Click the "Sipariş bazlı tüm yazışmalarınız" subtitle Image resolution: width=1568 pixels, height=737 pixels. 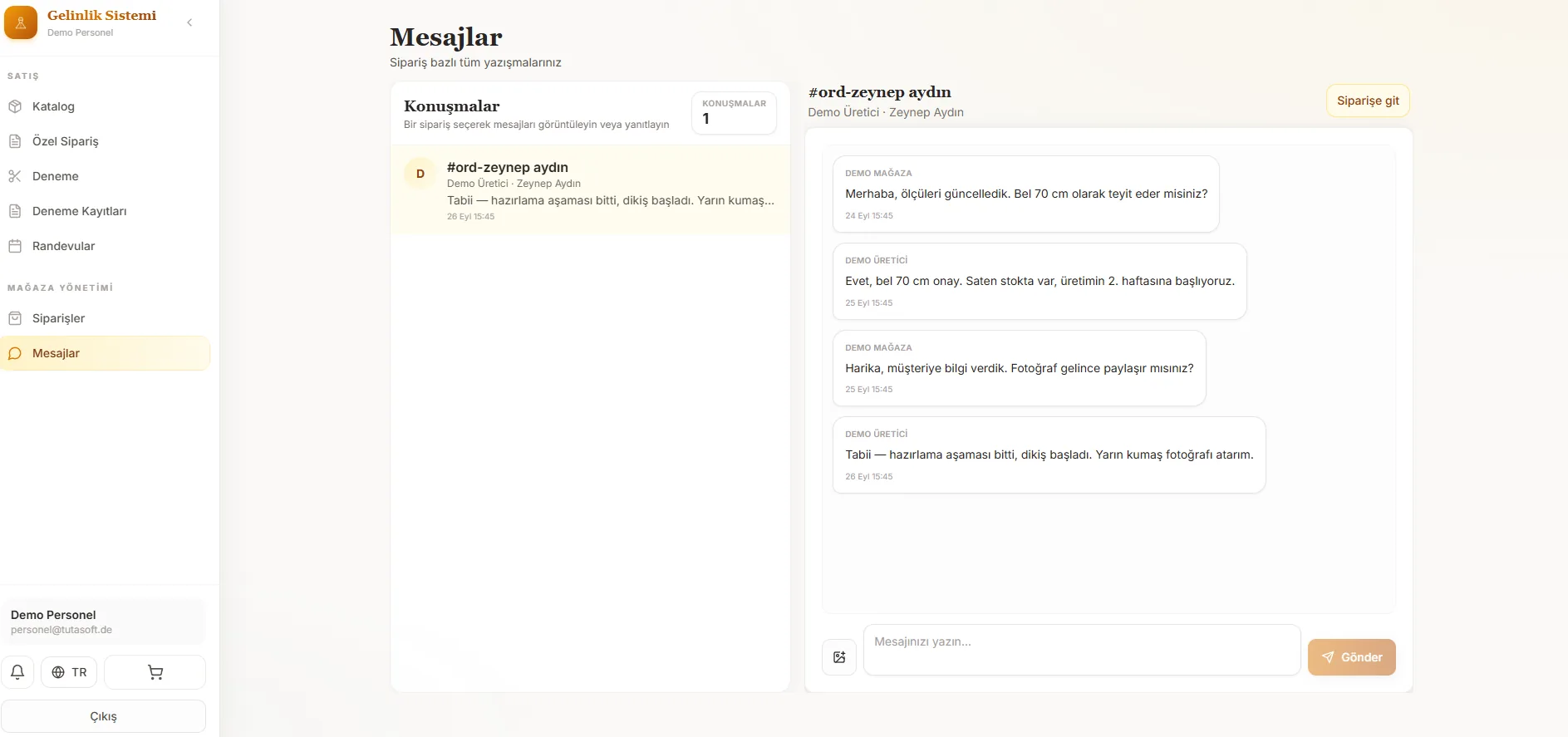coord(475,62)
